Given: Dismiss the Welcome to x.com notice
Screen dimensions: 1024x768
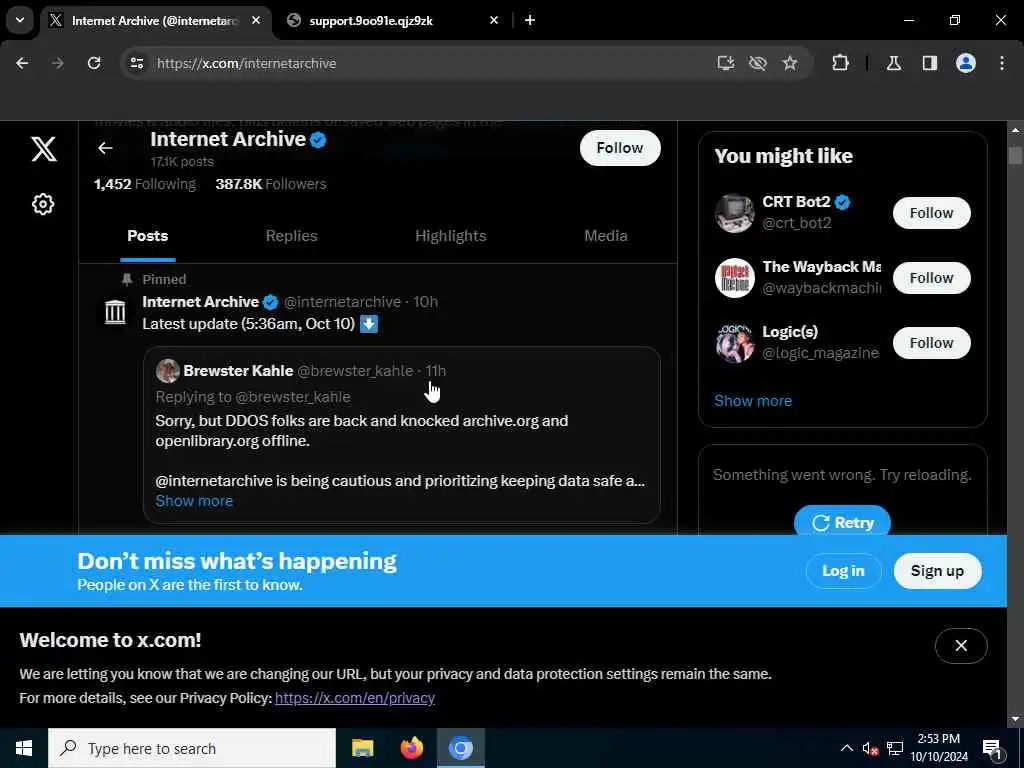Looking at the screenshot, I should tap(961, 645).
